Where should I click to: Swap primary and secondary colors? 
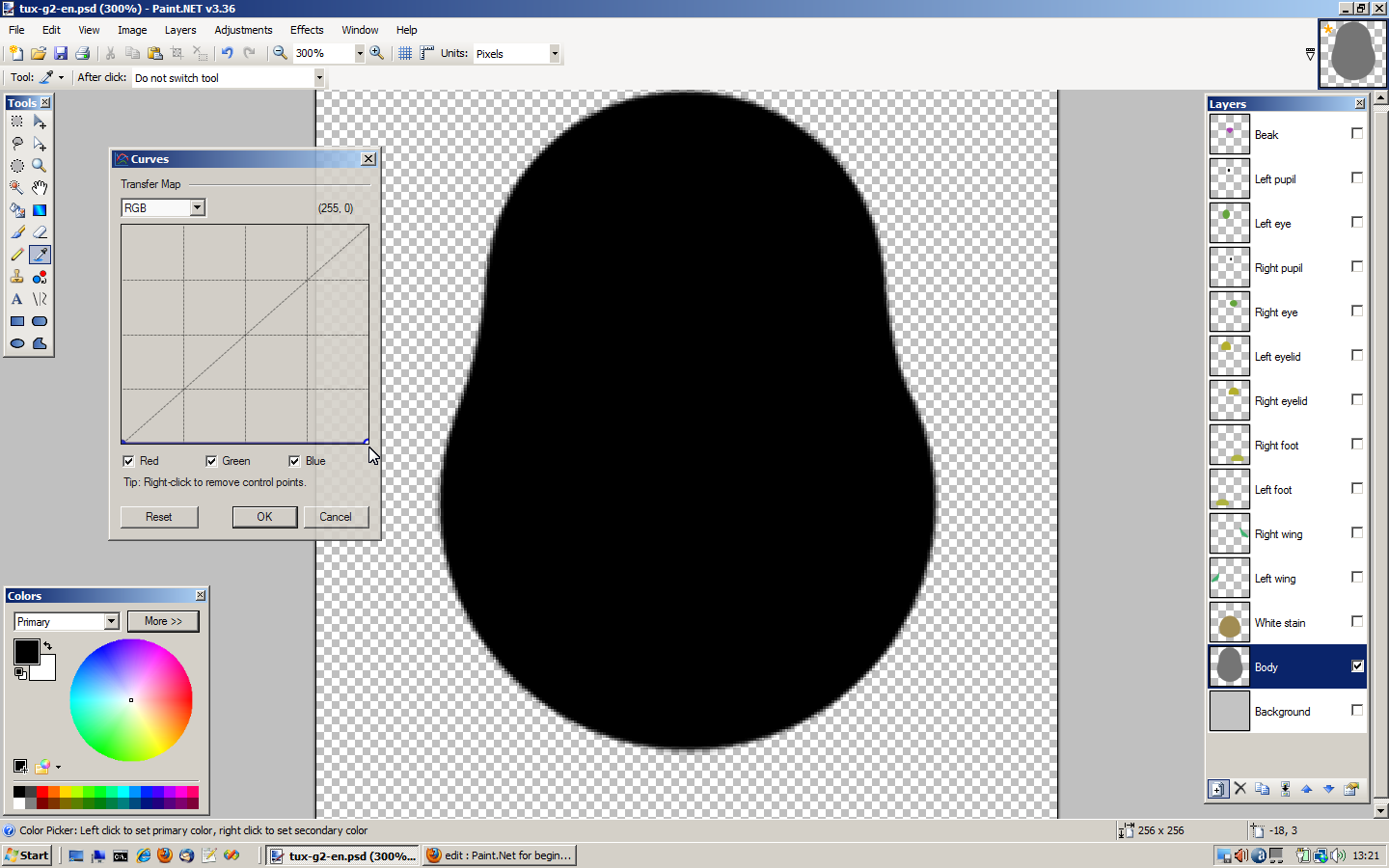pos(47,646)
